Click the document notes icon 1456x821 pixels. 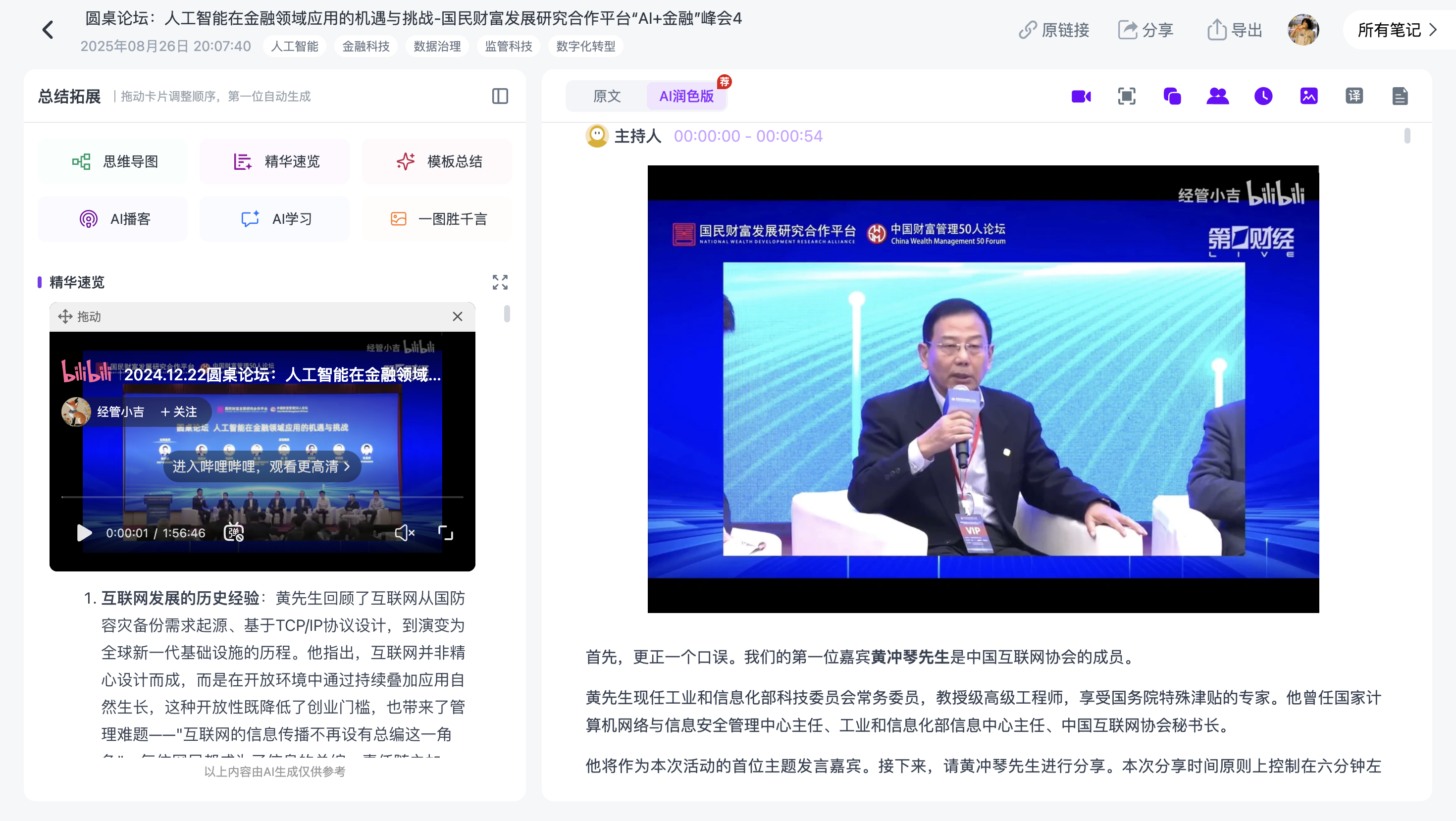[x=1400, y=97]
